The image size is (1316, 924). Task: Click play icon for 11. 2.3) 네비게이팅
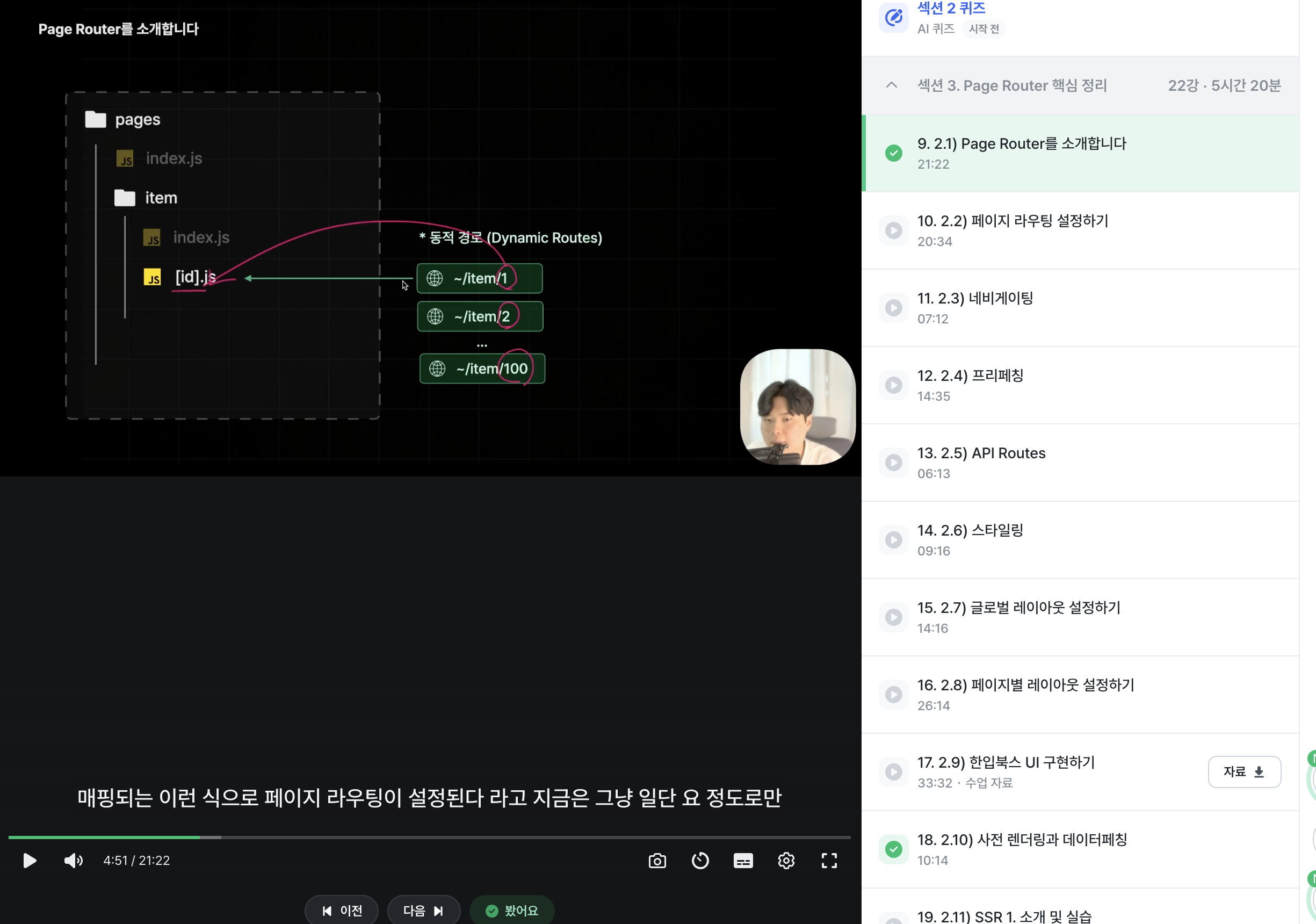pos(893,308)
